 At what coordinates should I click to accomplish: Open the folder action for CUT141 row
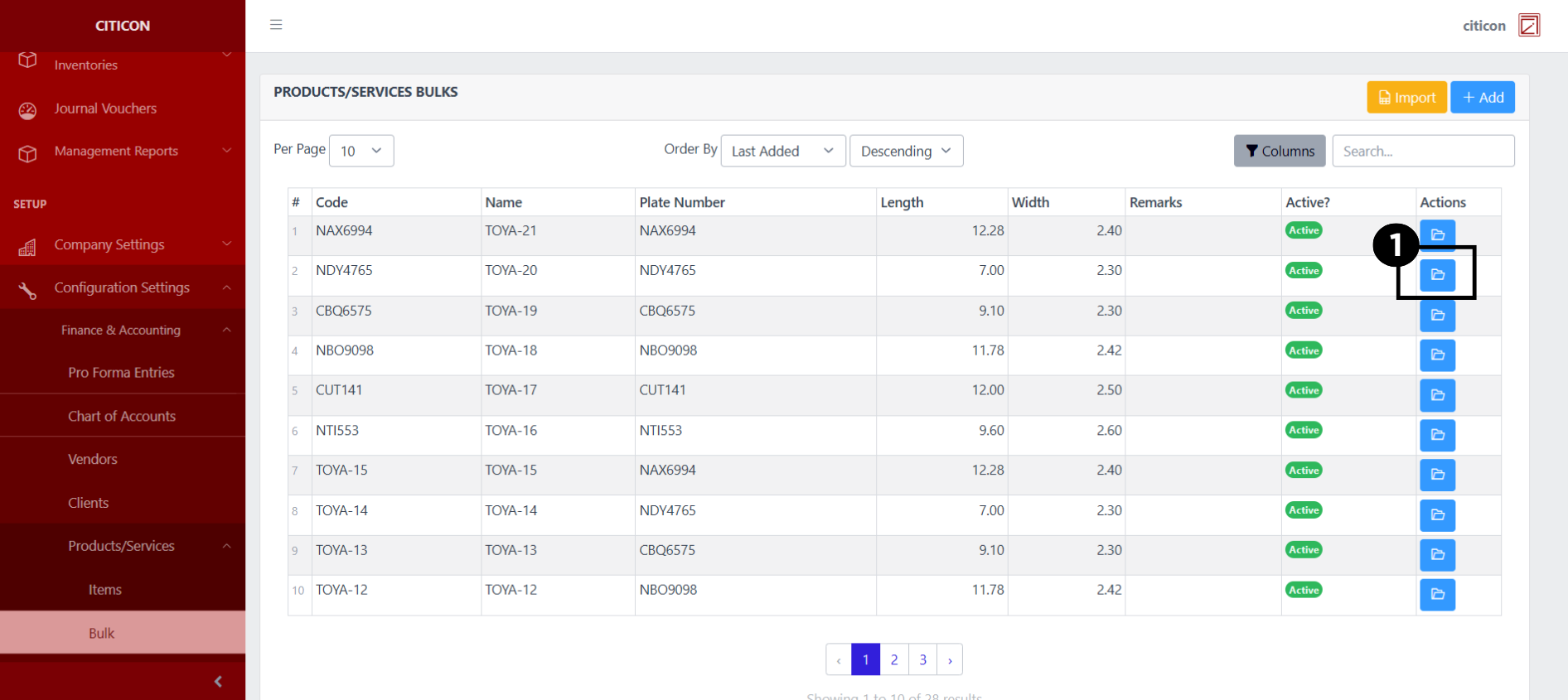1437,395
